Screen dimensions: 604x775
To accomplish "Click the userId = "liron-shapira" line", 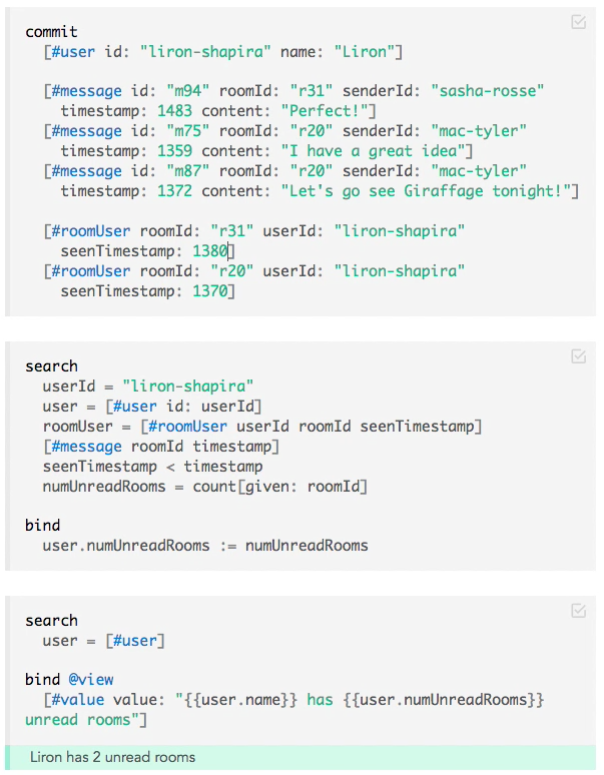I will point(148,386).
